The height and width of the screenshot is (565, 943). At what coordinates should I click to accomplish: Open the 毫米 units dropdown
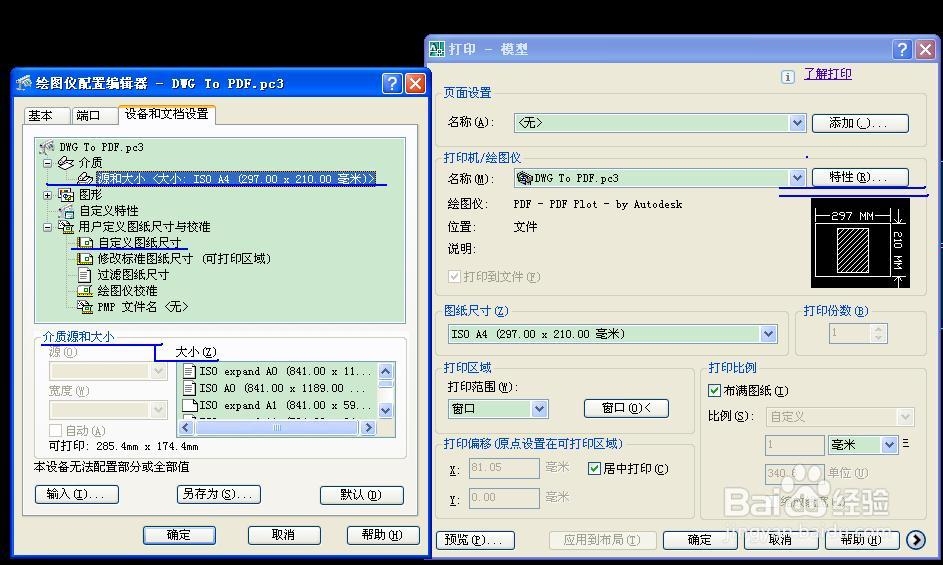[x=889, y=445]
